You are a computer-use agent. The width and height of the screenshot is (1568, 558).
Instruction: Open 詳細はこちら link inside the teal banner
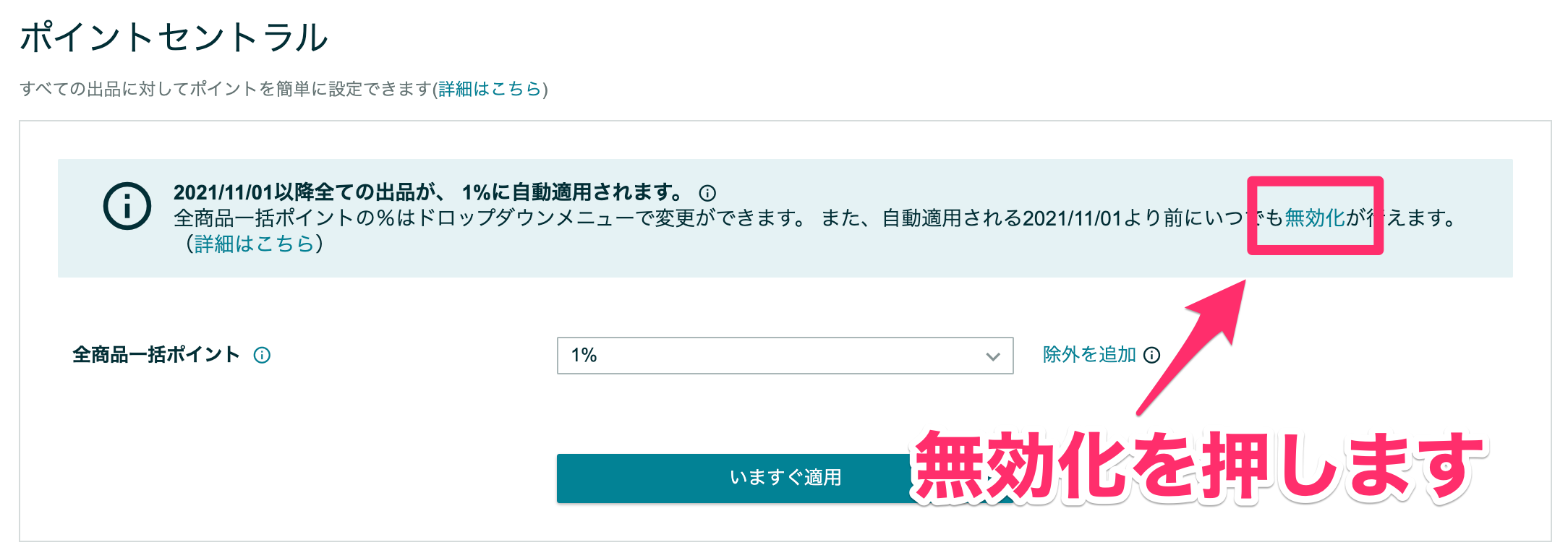[x=255, y=244]
